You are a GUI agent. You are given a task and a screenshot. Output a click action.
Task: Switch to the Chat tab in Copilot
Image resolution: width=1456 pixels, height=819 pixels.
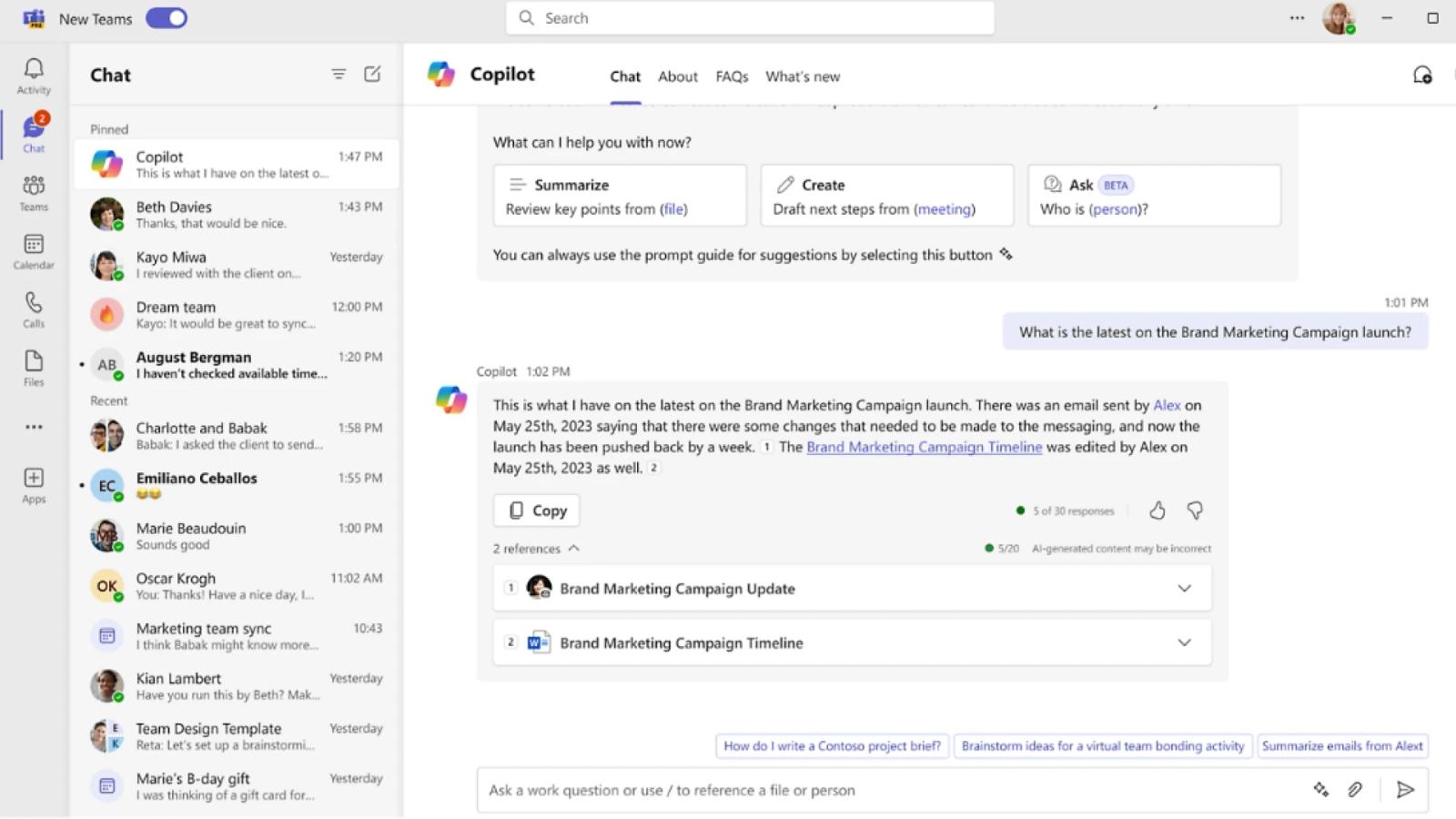pyautogui.click(x=625, y=76)
